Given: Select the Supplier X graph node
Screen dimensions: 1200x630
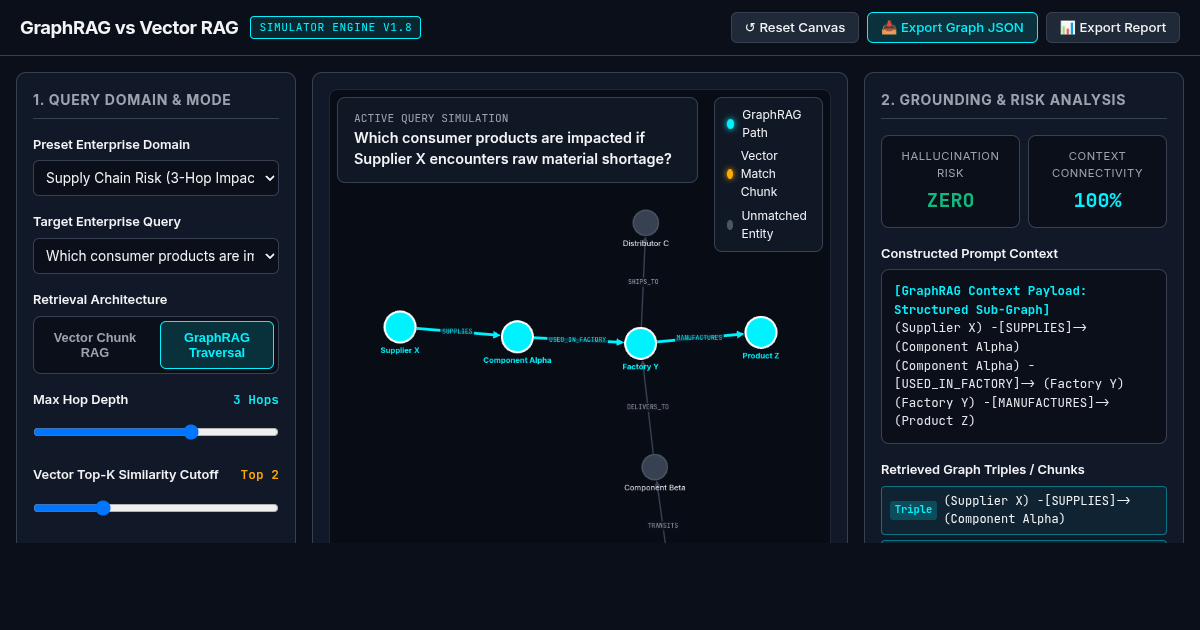Looking at the screenshot, I should click(x=400, y=327).
